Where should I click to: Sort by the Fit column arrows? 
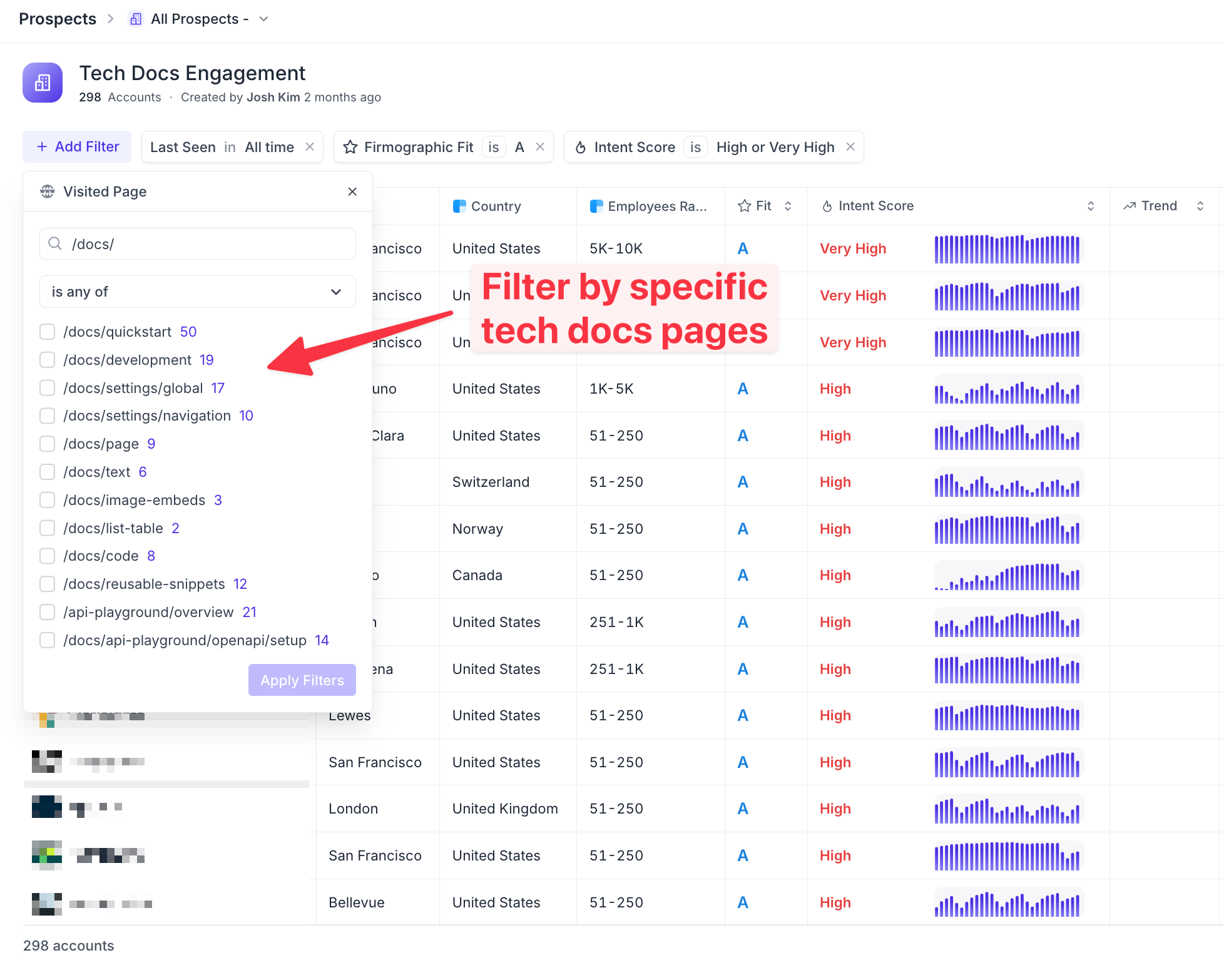(788, 206)
